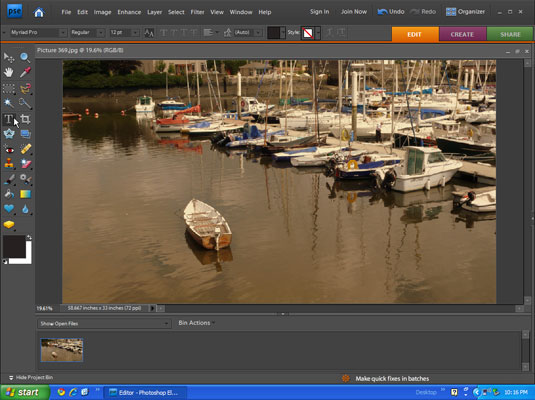Toggle Anti-aliased text option
This screenshot has height=400, width=535.
(x=149, y=33)
